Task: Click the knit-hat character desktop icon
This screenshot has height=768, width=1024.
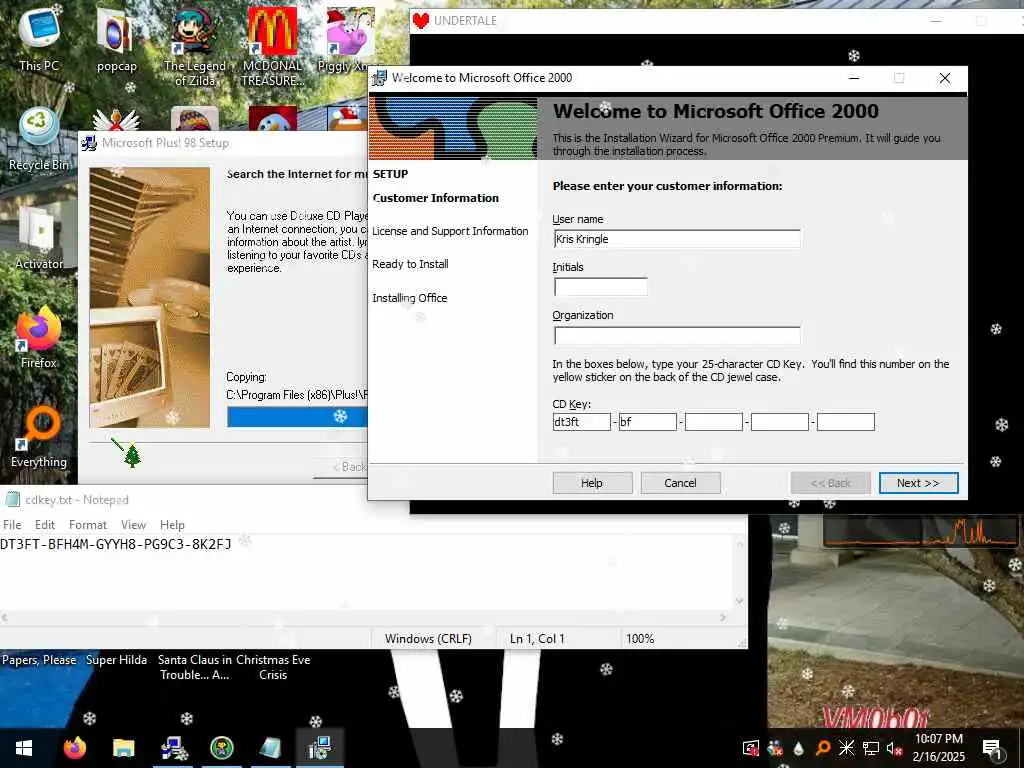Action: click(x=194, y=120)
